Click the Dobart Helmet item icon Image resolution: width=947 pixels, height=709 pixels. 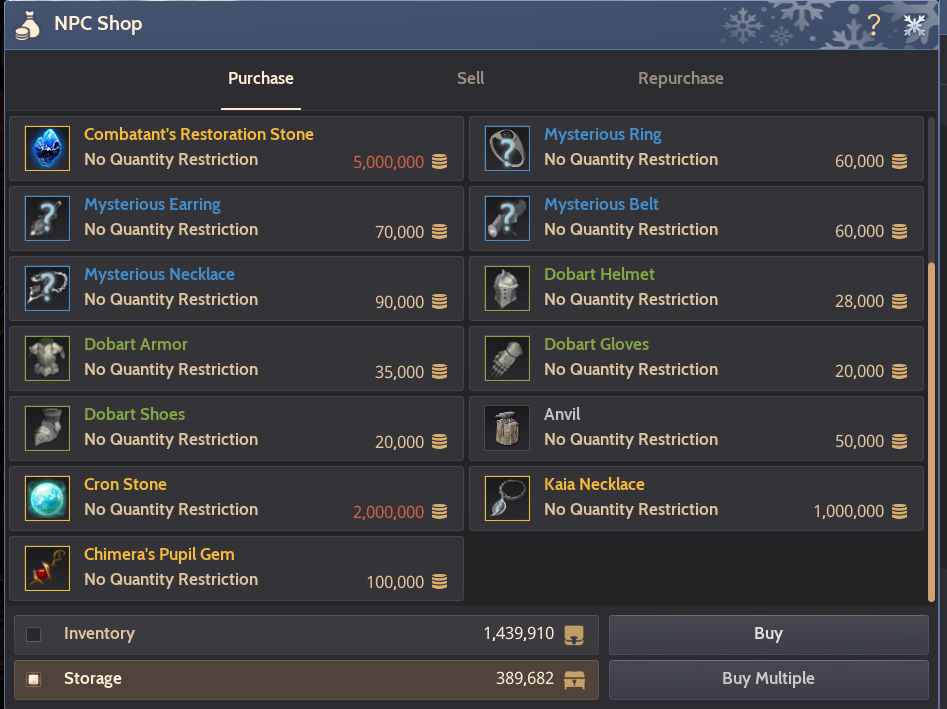[x=507, y=288]
